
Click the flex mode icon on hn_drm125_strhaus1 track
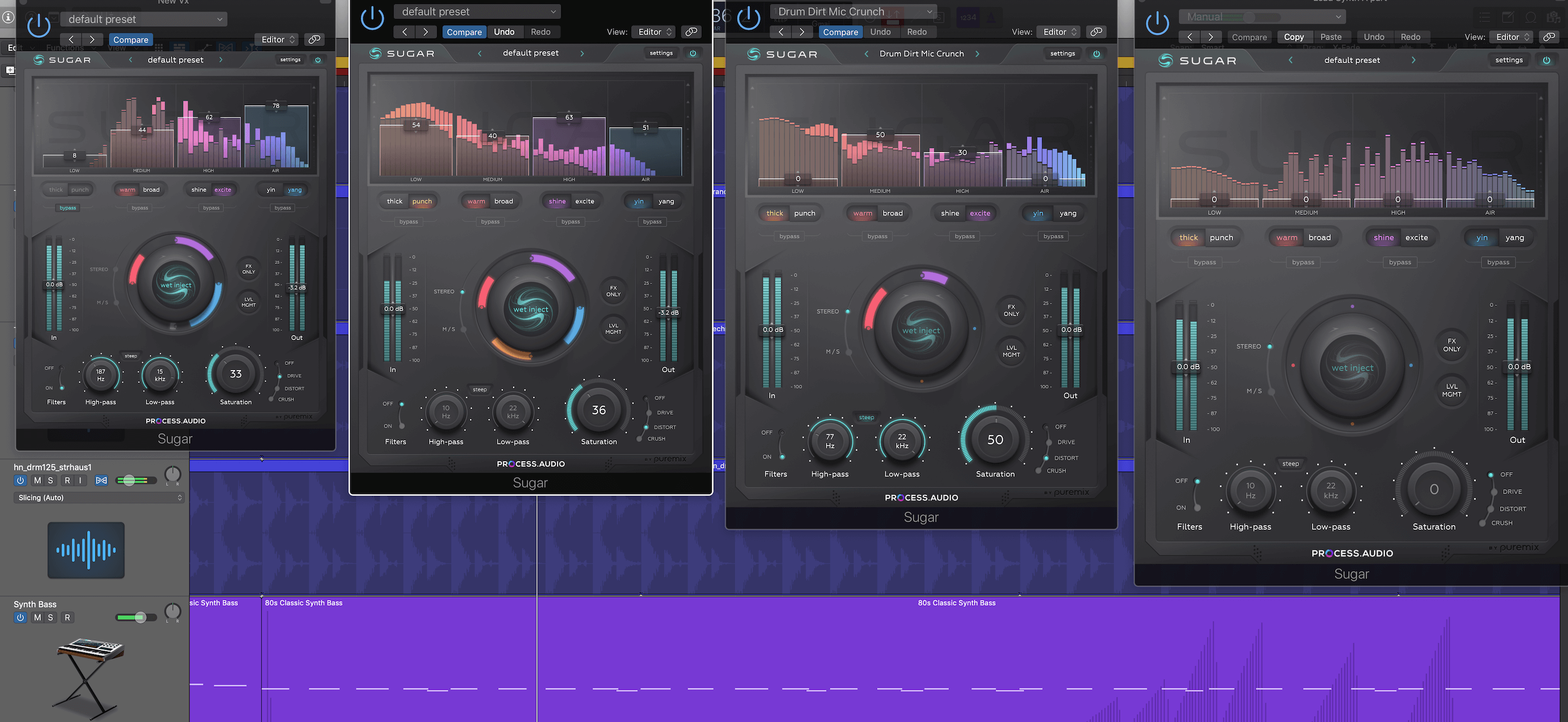pos(101,480)
